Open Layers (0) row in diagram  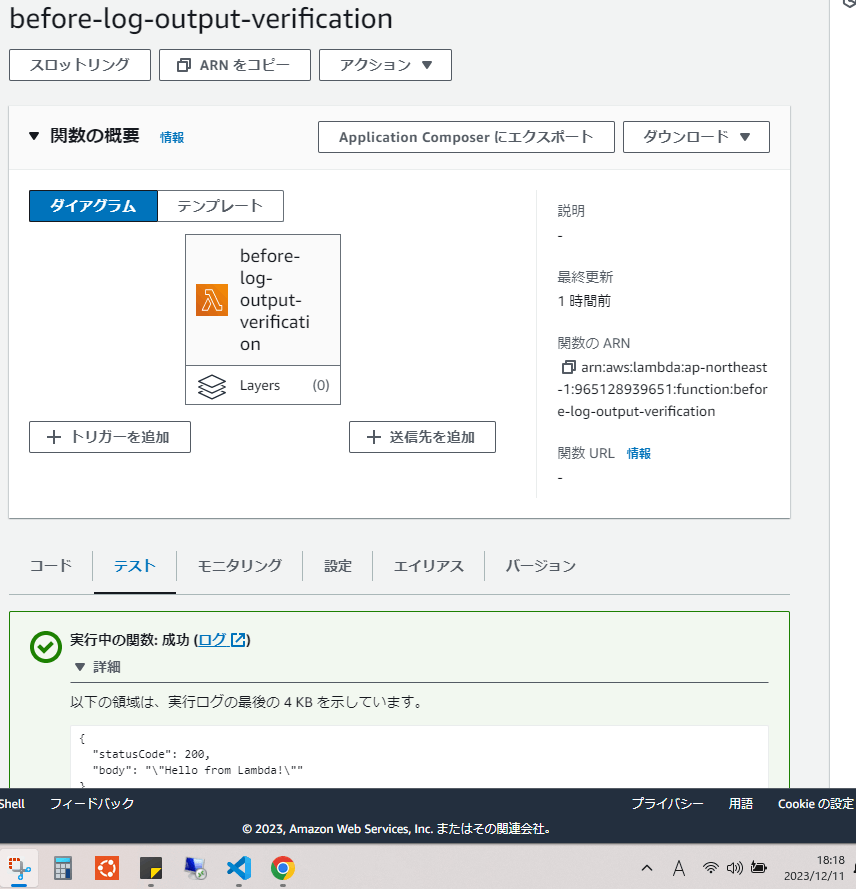(x=263, y=386)
